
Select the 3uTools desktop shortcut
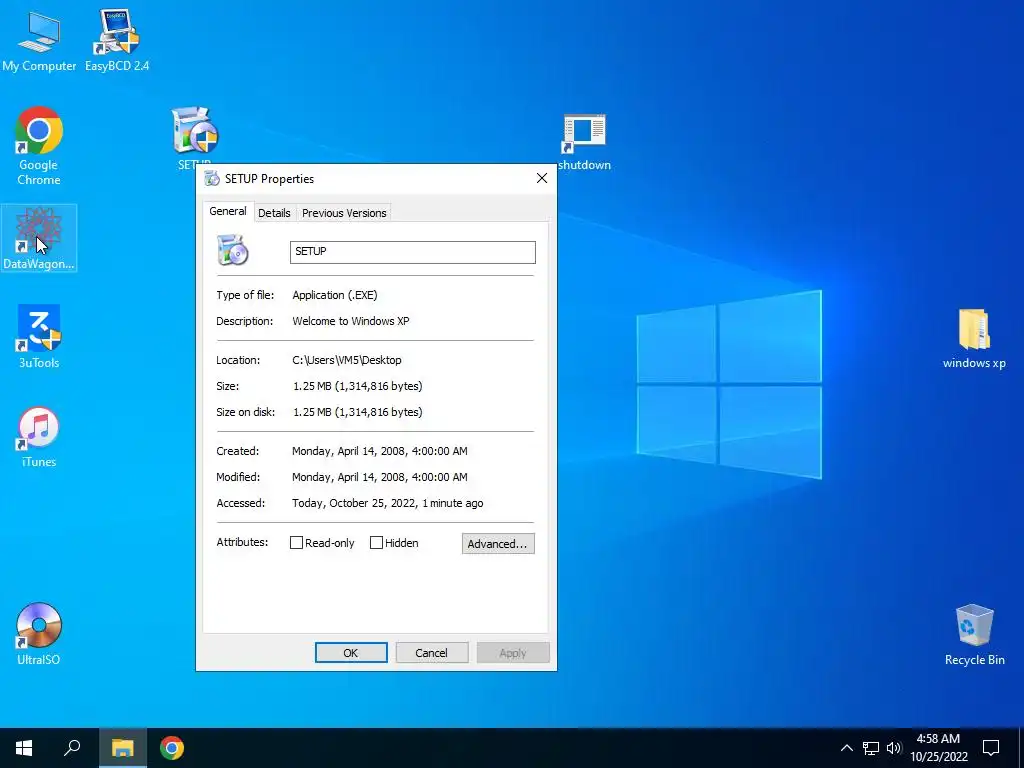point(39,336)
